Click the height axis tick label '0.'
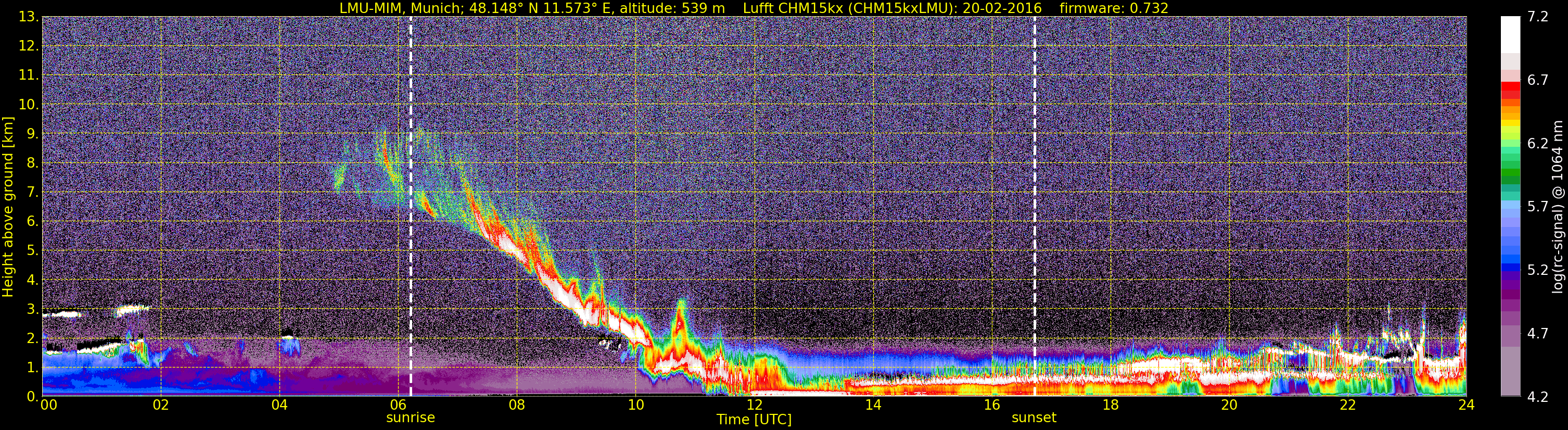This screenshot has width=1568, height=430. pyautogui.click(x=33, y=397)
